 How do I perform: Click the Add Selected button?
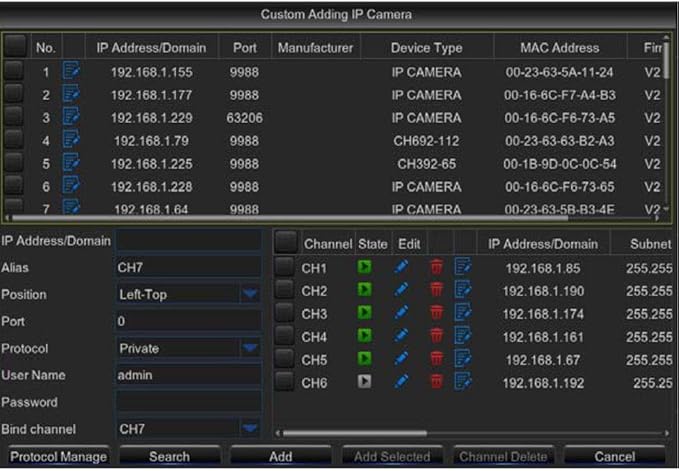392,456
